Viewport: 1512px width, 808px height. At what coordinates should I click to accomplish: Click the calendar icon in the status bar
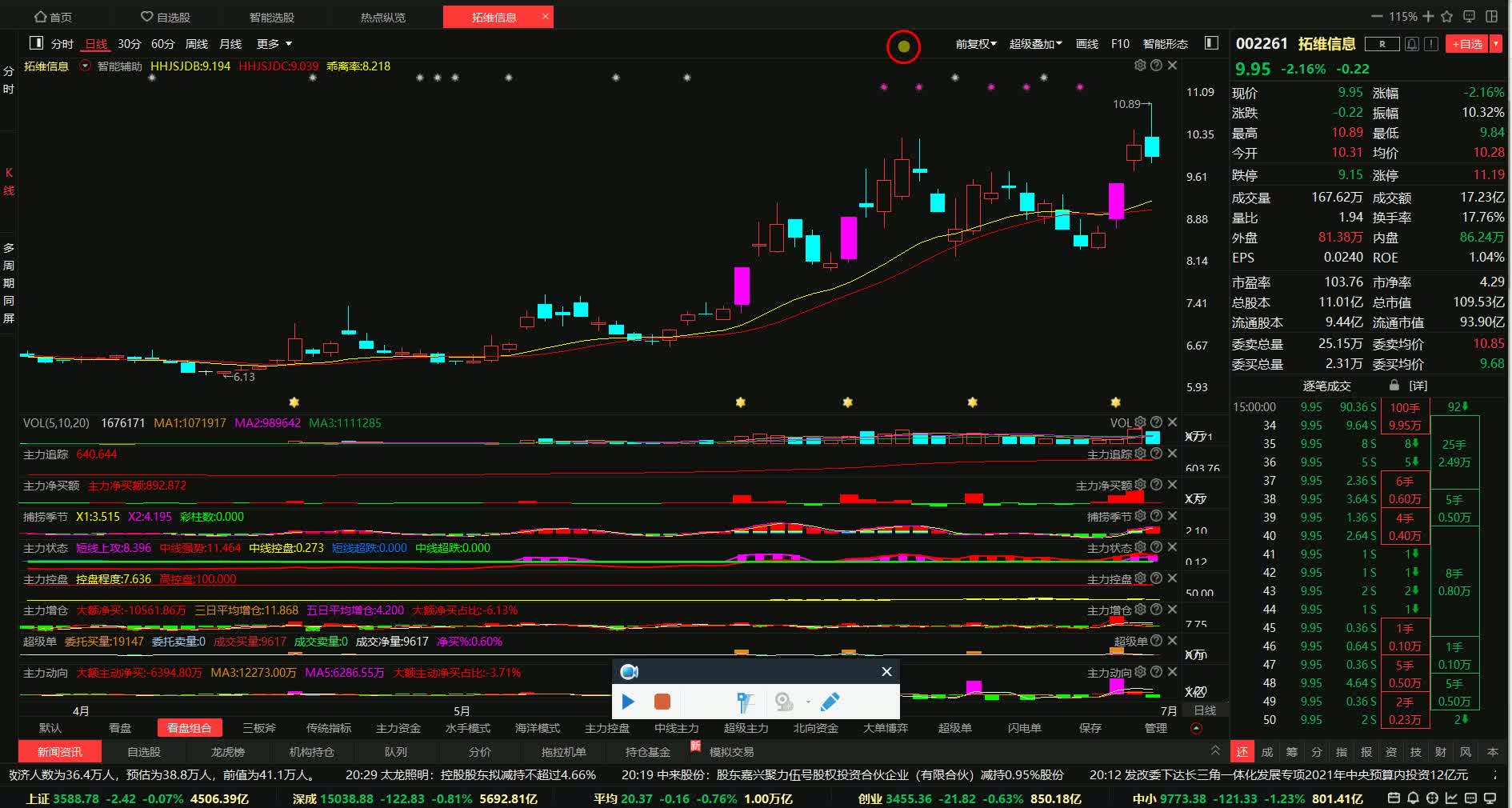[1394, 798]
